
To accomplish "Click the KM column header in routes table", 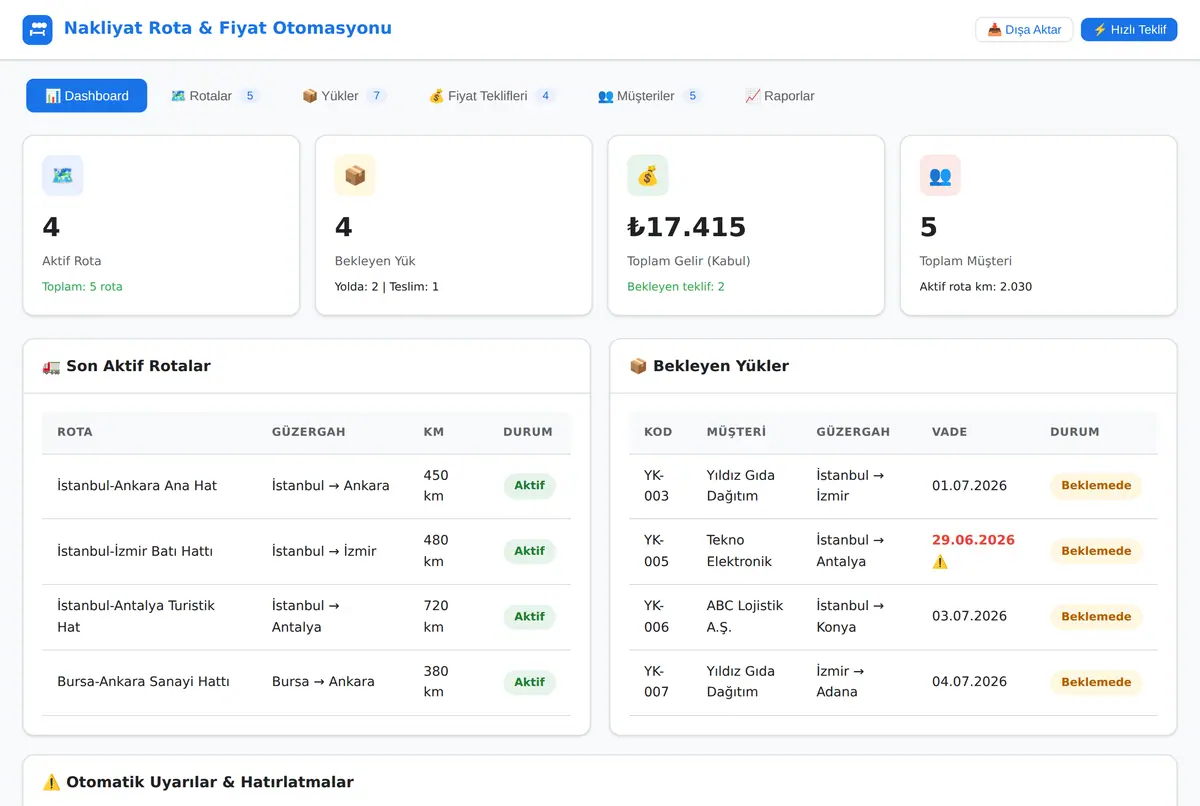I will [434, 432].
